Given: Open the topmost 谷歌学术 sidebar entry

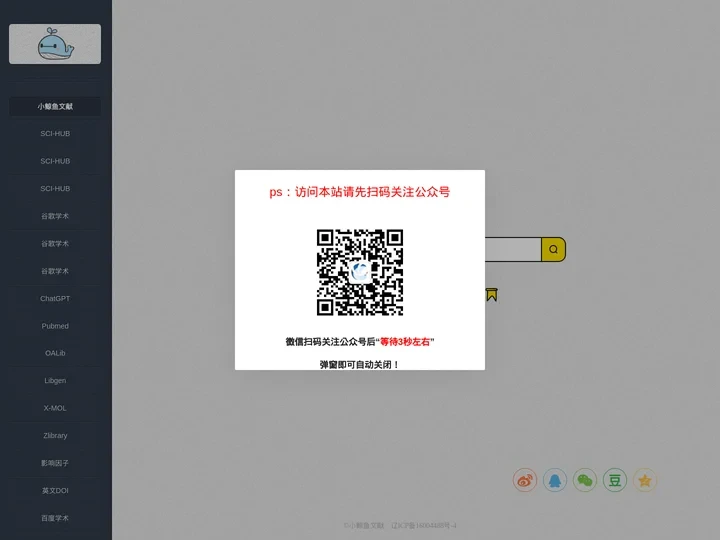Looking at the screenshot, I should [55, 216].
